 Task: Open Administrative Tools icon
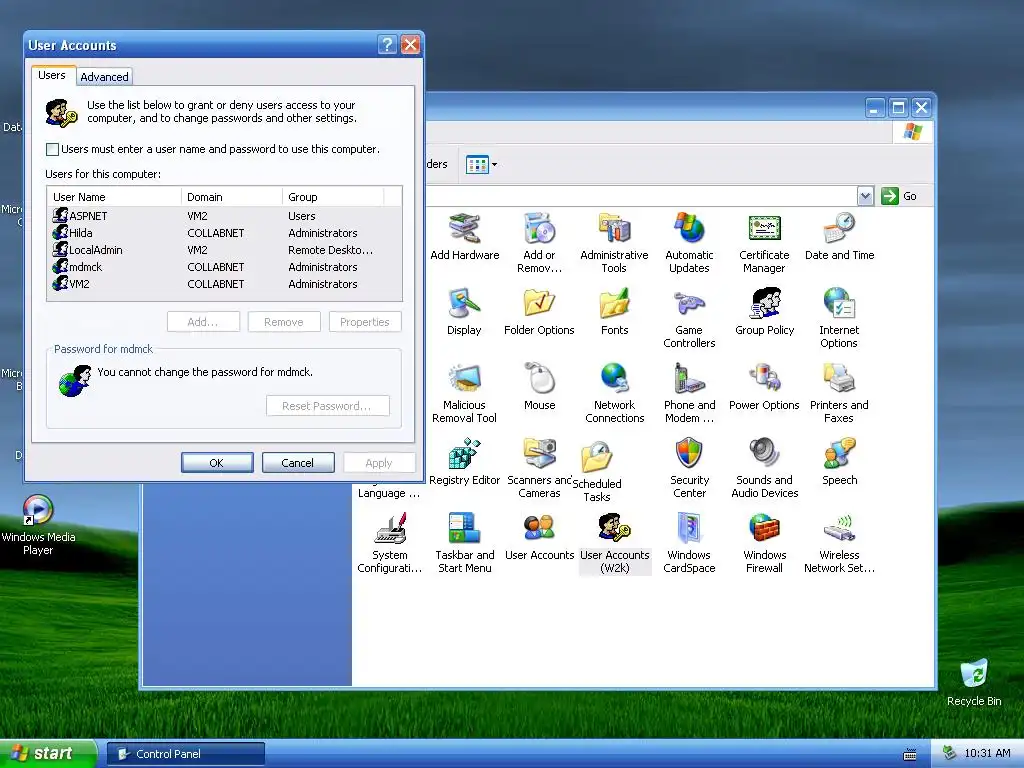(x=614, y=242)
